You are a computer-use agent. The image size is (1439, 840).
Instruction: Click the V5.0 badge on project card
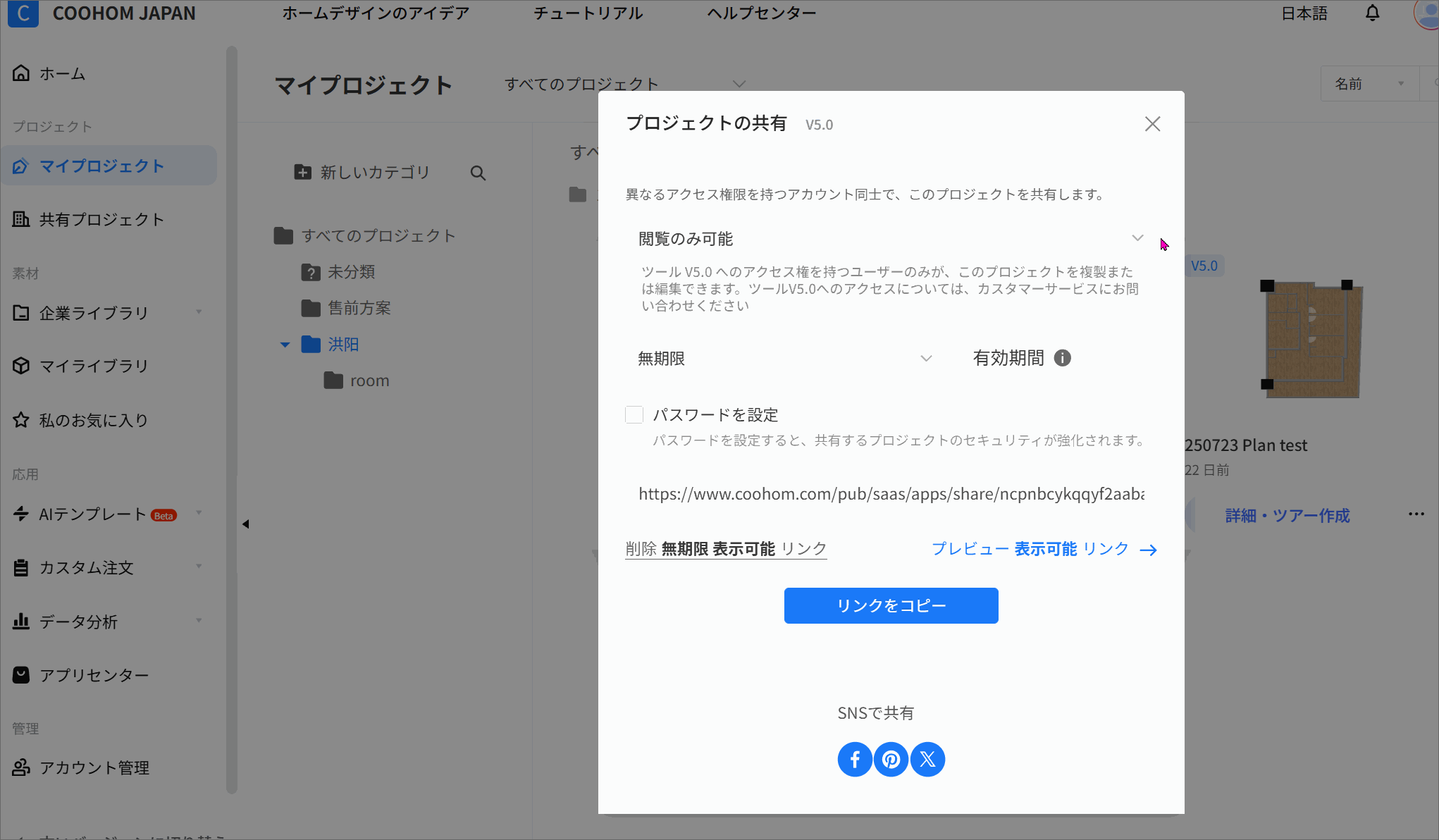pos(1204,266)
